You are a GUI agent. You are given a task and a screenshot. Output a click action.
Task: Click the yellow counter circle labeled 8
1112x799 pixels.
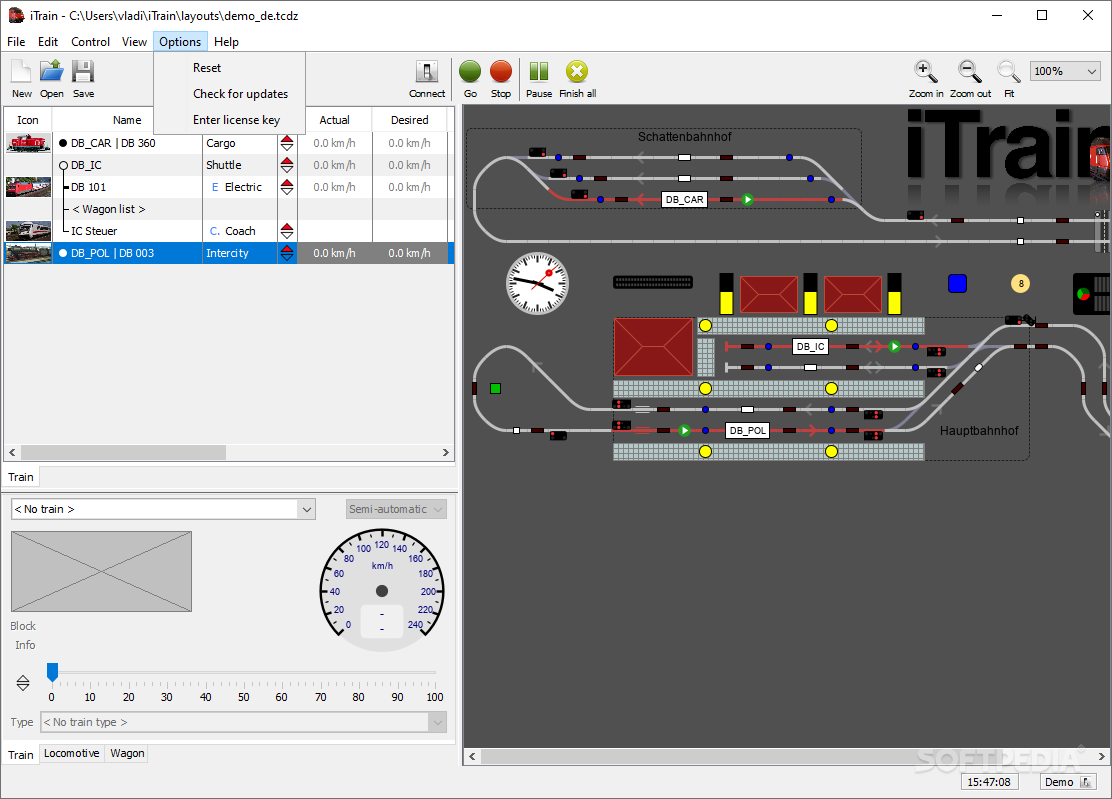[x=1021, y=284]
